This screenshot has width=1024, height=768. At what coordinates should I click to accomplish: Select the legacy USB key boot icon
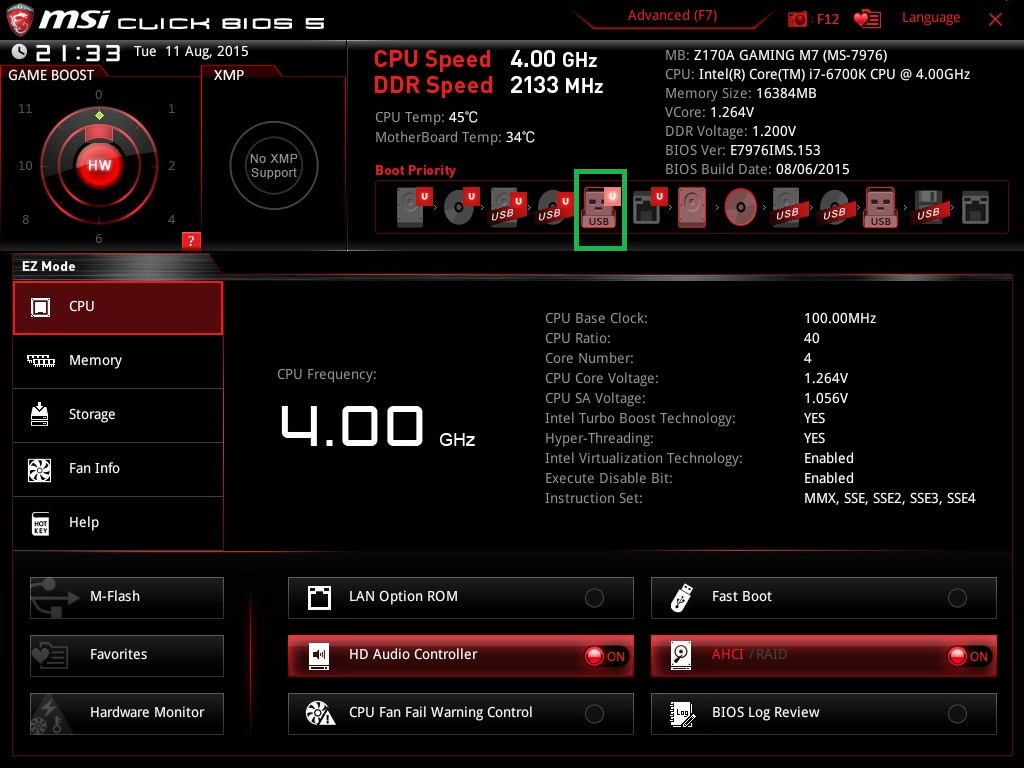point(881,207)
